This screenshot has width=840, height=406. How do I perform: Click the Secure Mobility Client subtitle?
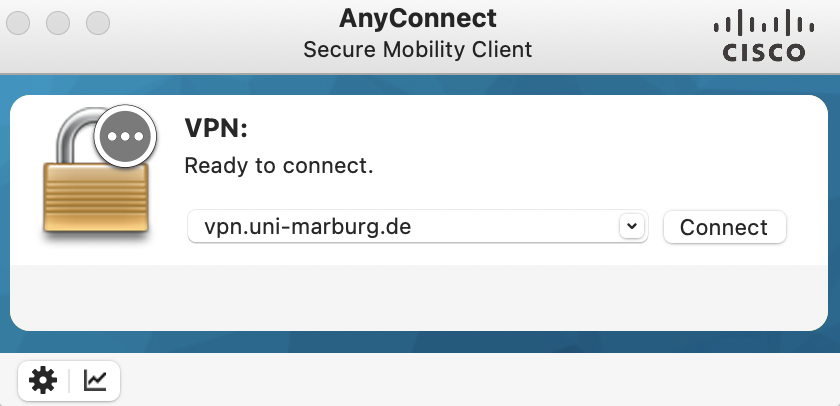click(418, 50)
